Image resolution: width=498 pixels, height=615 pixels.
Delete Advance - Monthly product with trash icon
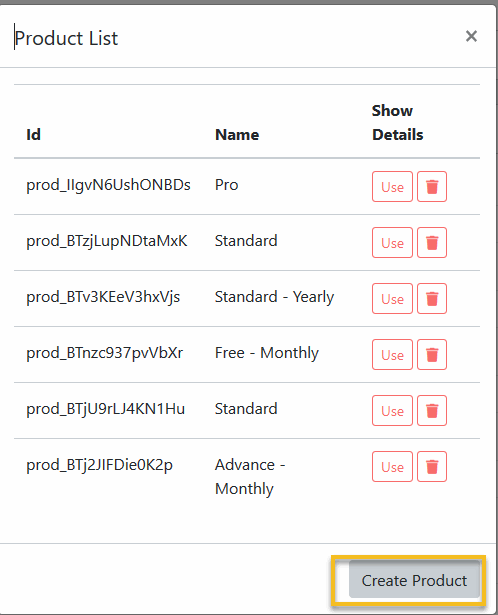click(432, 467)
